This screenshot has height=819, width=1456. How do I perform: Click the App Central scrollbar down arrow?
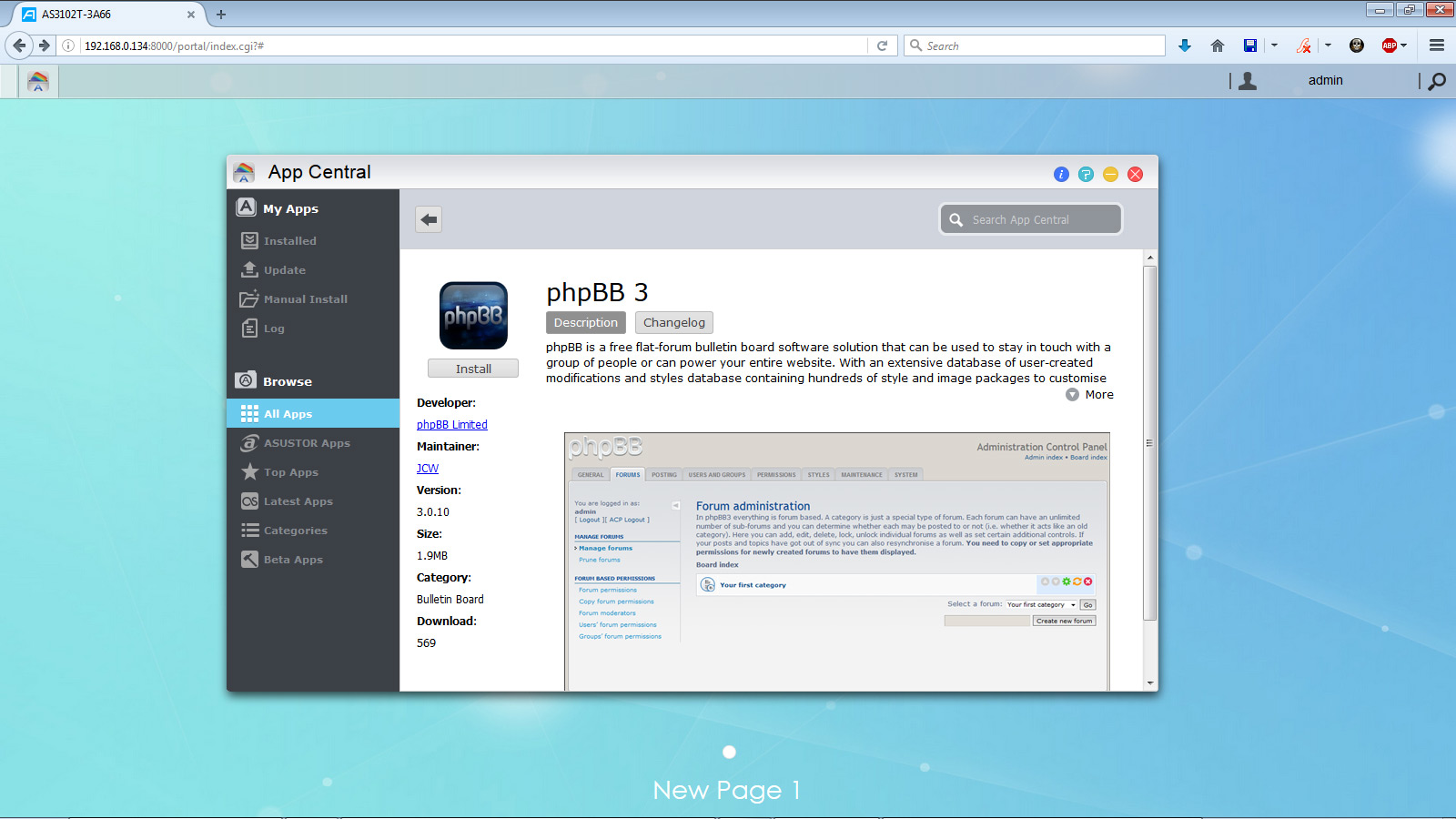(1150, 682)
